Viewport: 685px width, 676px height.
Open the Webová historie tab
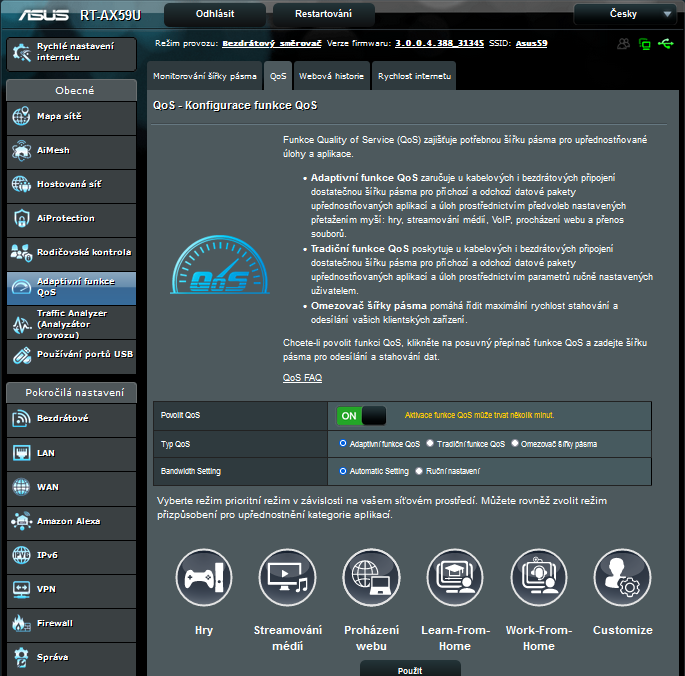point(331,76)
